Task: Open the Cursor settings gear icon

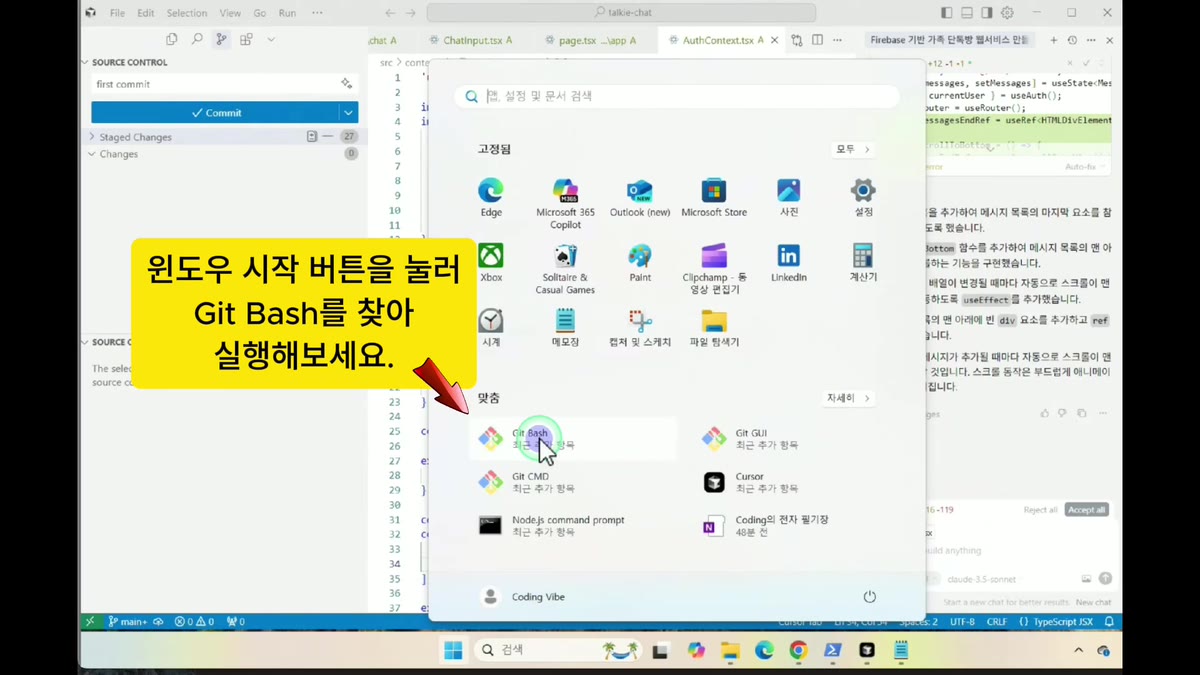Action: click(x=1007, y=13)
